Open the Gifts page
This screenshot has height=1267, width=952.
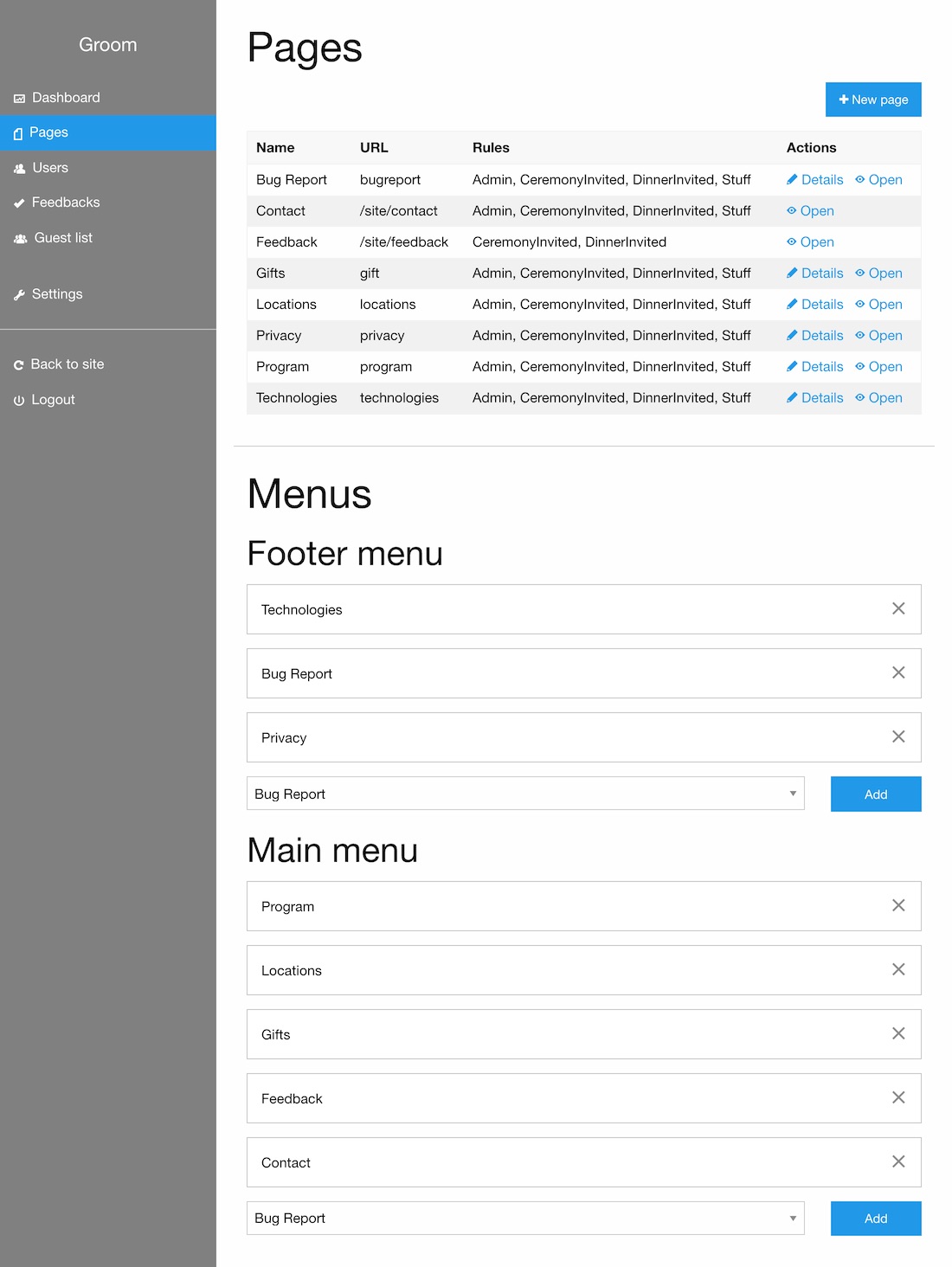[x=878, y=273]
